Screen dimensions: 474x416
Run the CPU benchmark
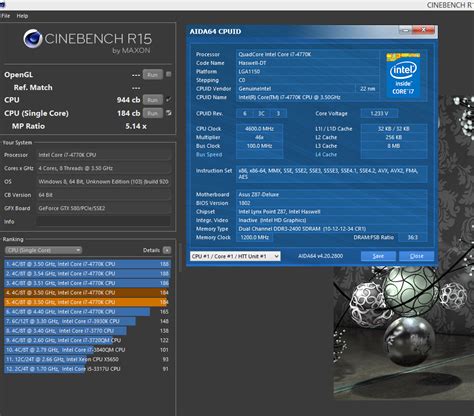click(x=153, y=100)
